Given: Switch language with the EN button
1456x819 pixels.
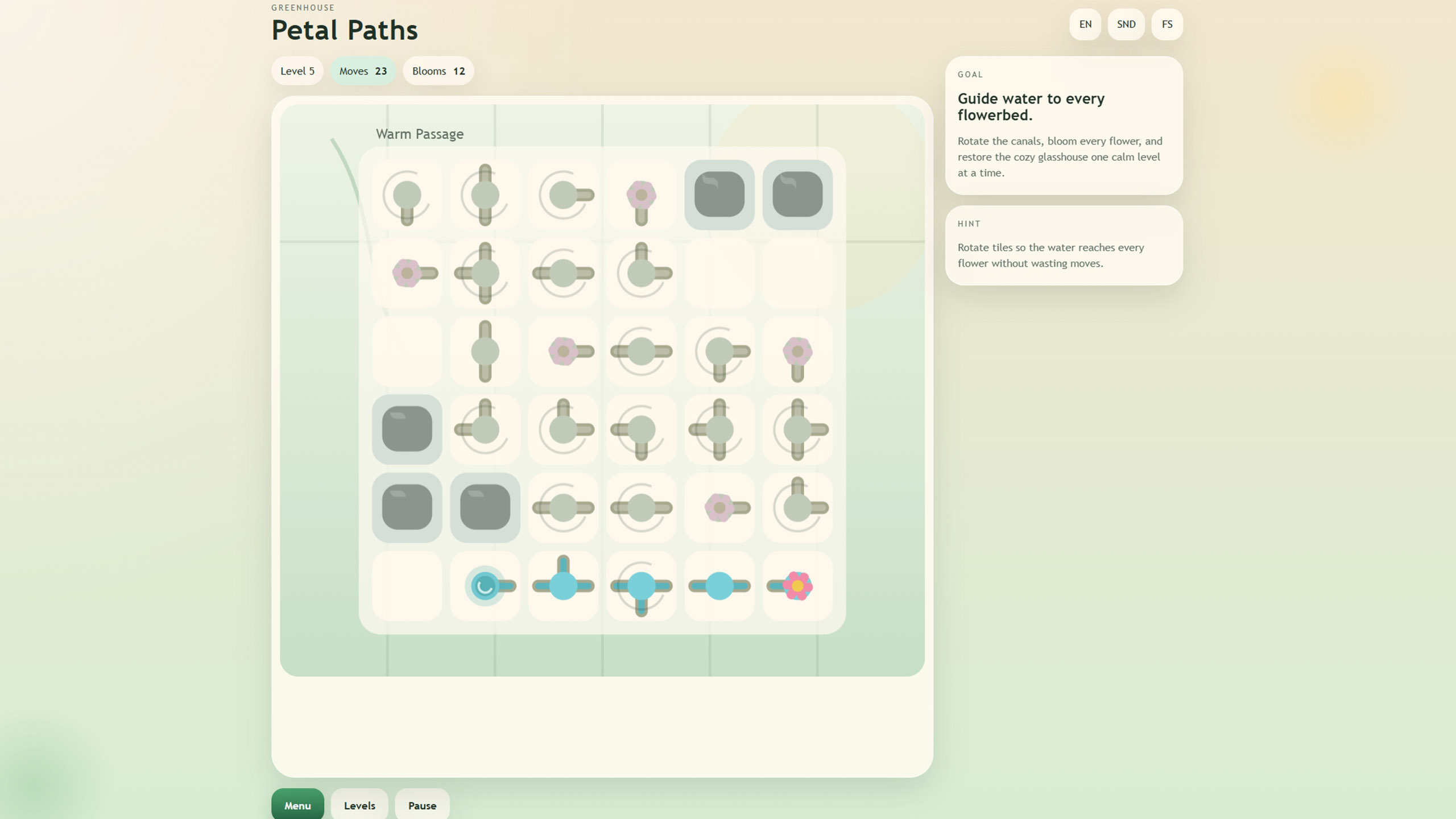Looking at the screenshot, I should click(x=1085, y=24).
